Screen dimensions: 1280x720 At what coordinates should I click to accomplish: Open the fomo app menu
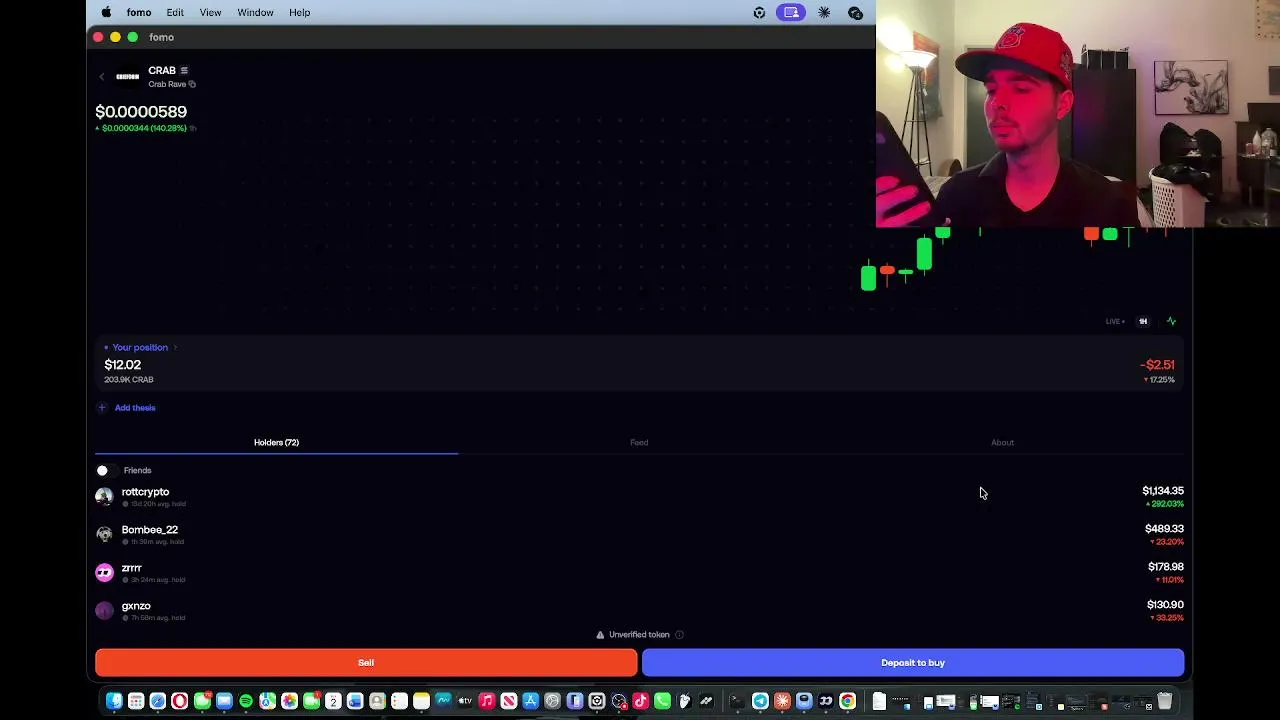tap(139, 13)
